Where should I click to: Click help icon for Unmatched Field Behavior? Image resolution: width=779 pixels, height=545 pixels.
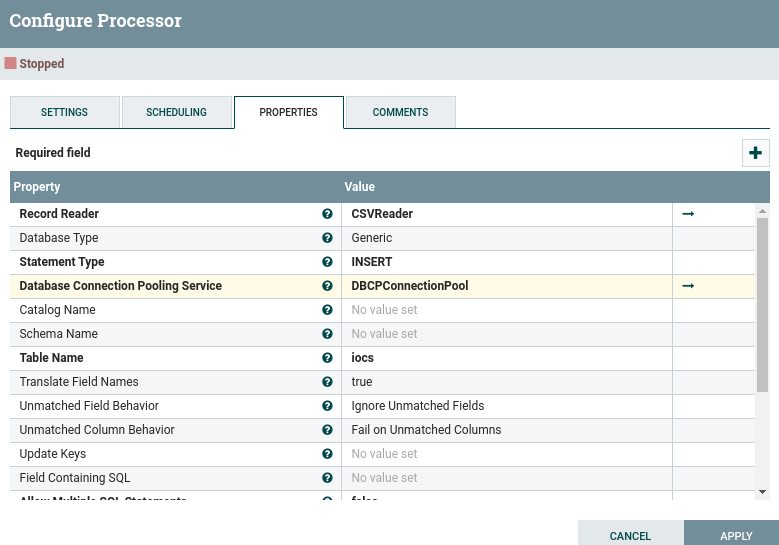pyautogui.click(x=327, y=406)
